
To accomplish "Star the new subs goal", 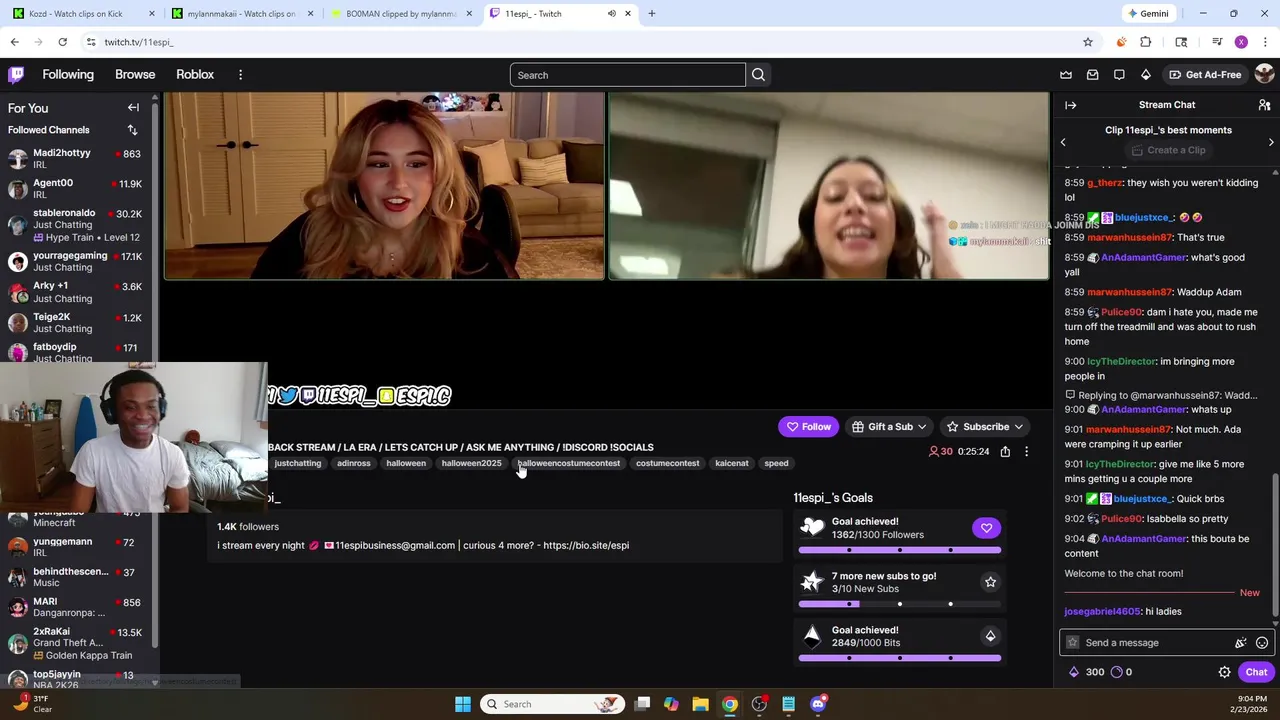I will pos(990,582).
